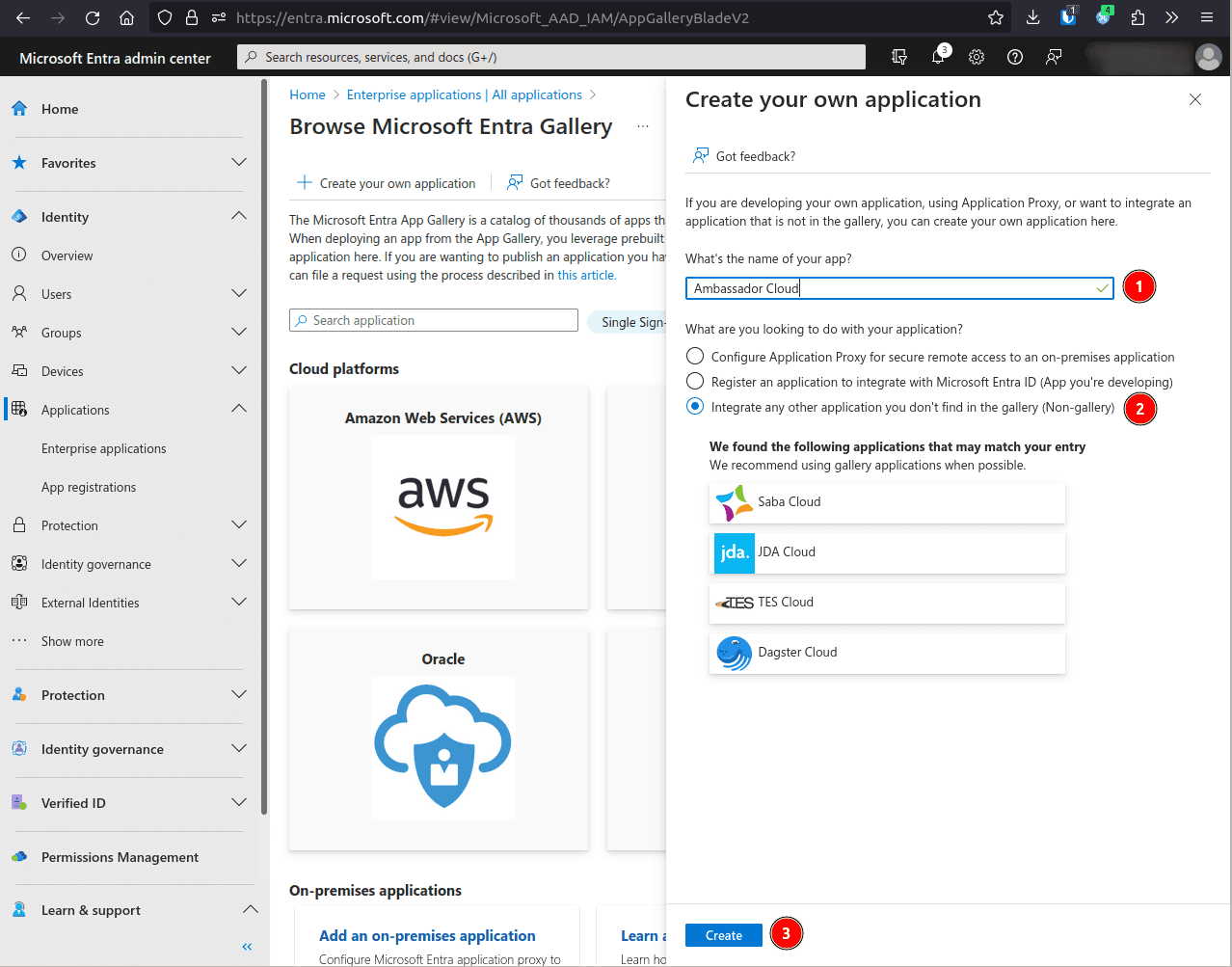This screenshot has width=1232, height=967.
Task: Open the help question mark icon
Action: (1015, 57)
